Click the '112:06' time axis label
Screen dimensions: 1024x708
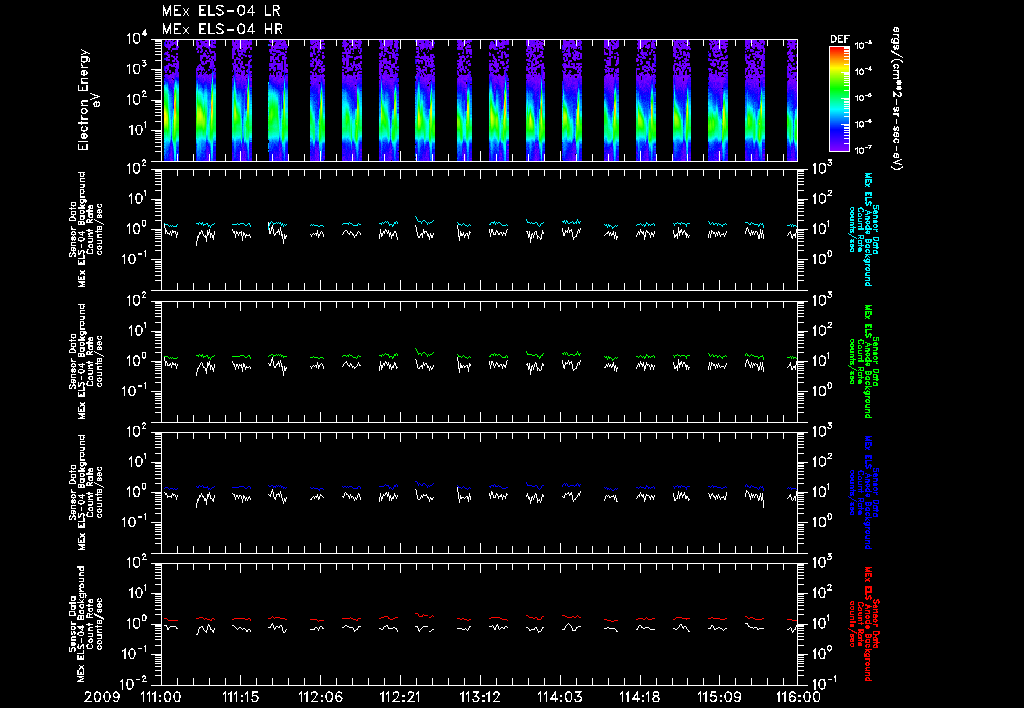click(x=320, y=697)
